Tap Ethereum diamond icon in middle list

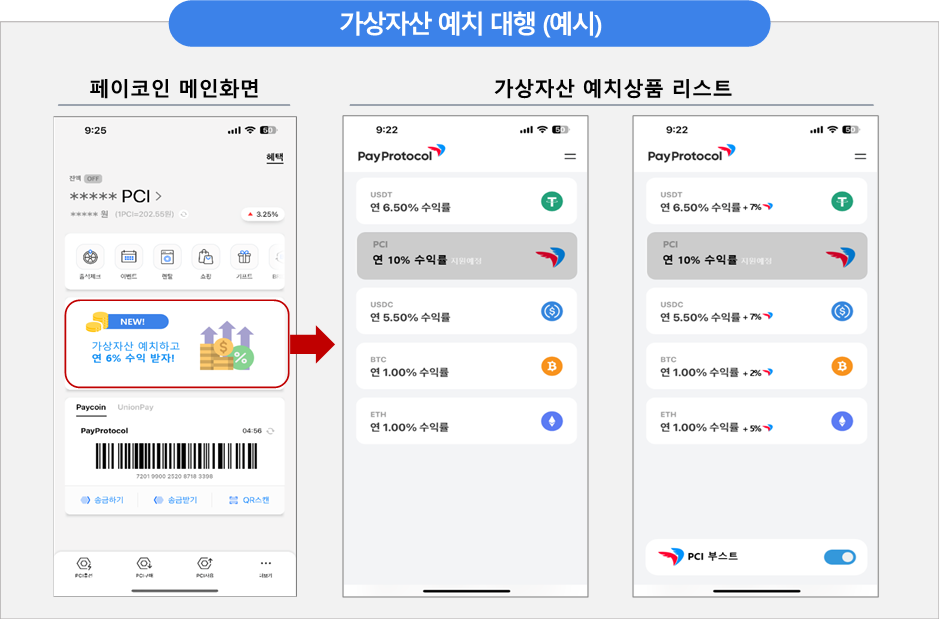[552, 421]
